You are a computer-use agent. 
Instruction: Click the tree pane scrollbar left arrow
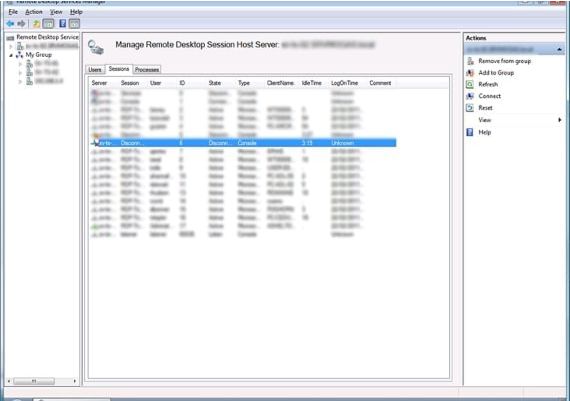[9, 381]
